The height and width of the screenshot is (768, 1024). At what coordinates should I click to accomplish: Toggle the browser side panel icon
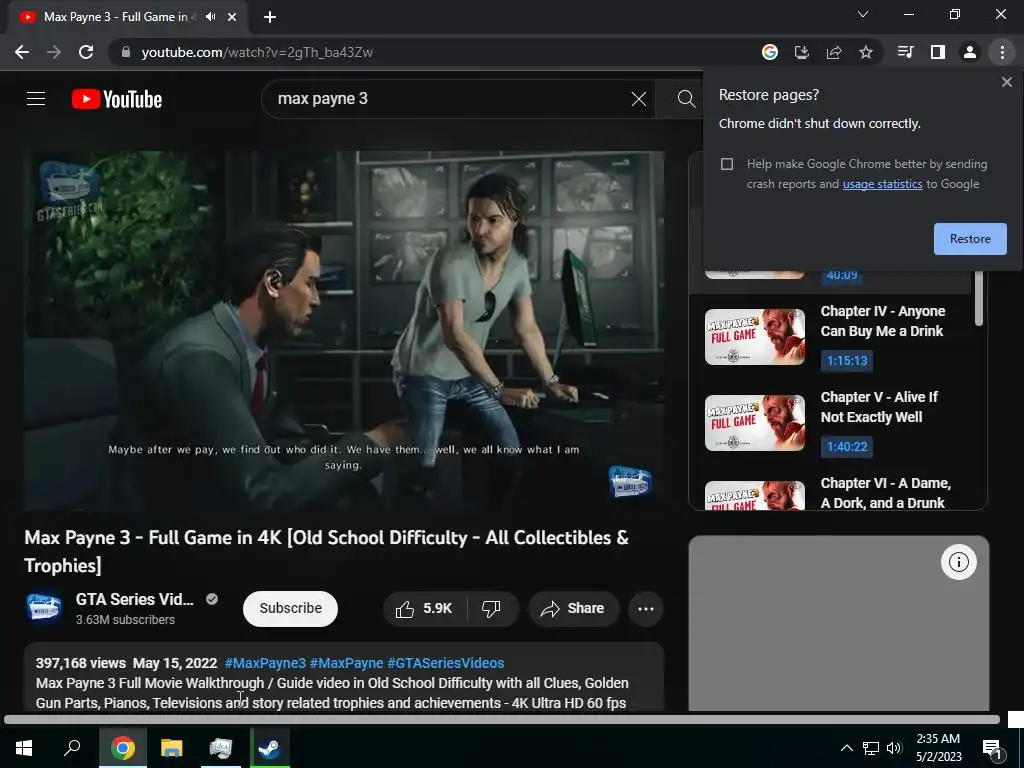click(938, 52)
